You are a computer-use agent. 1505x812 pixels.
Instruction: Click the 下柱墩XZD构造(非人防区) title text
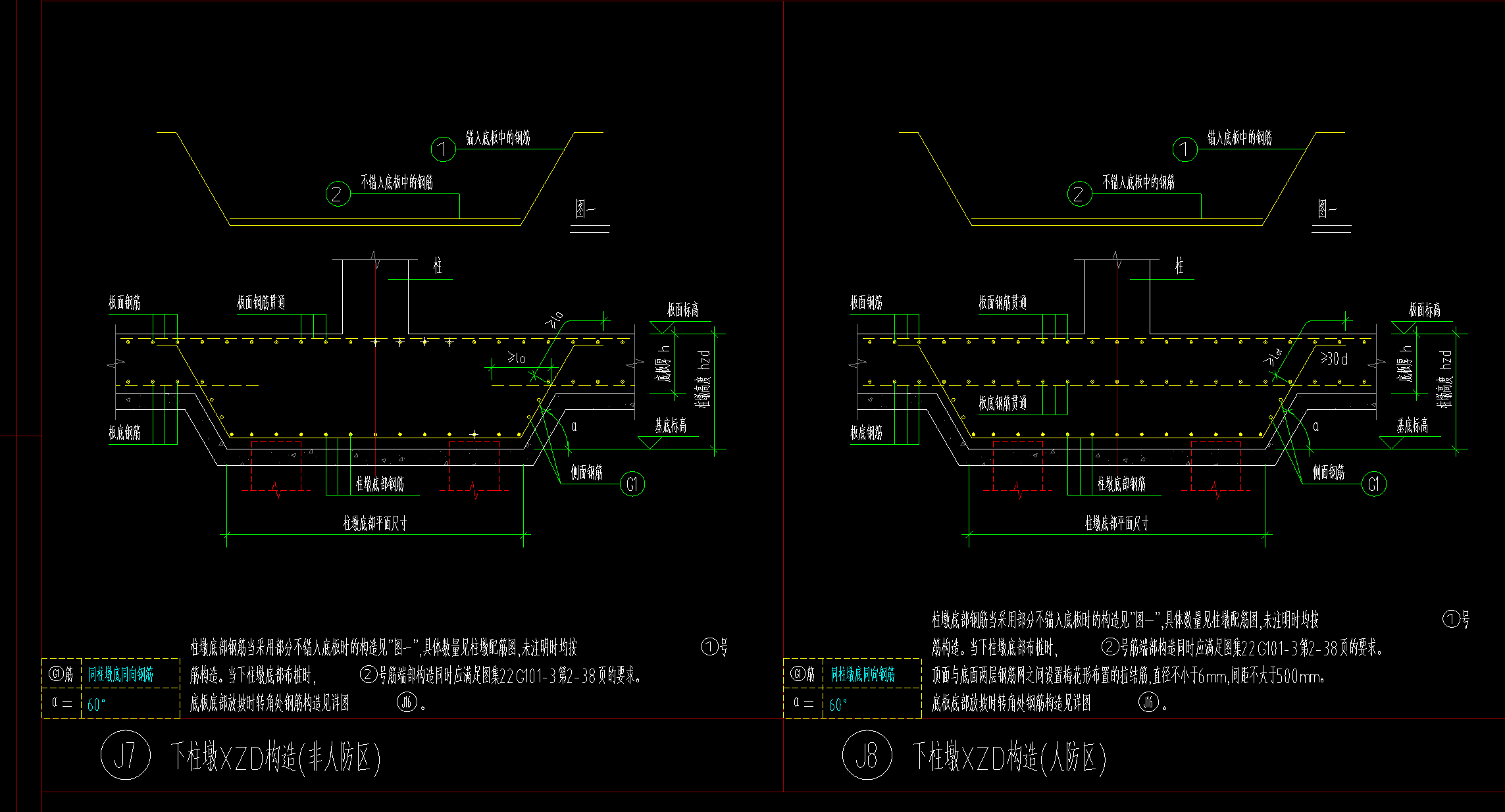click(275, 757)
